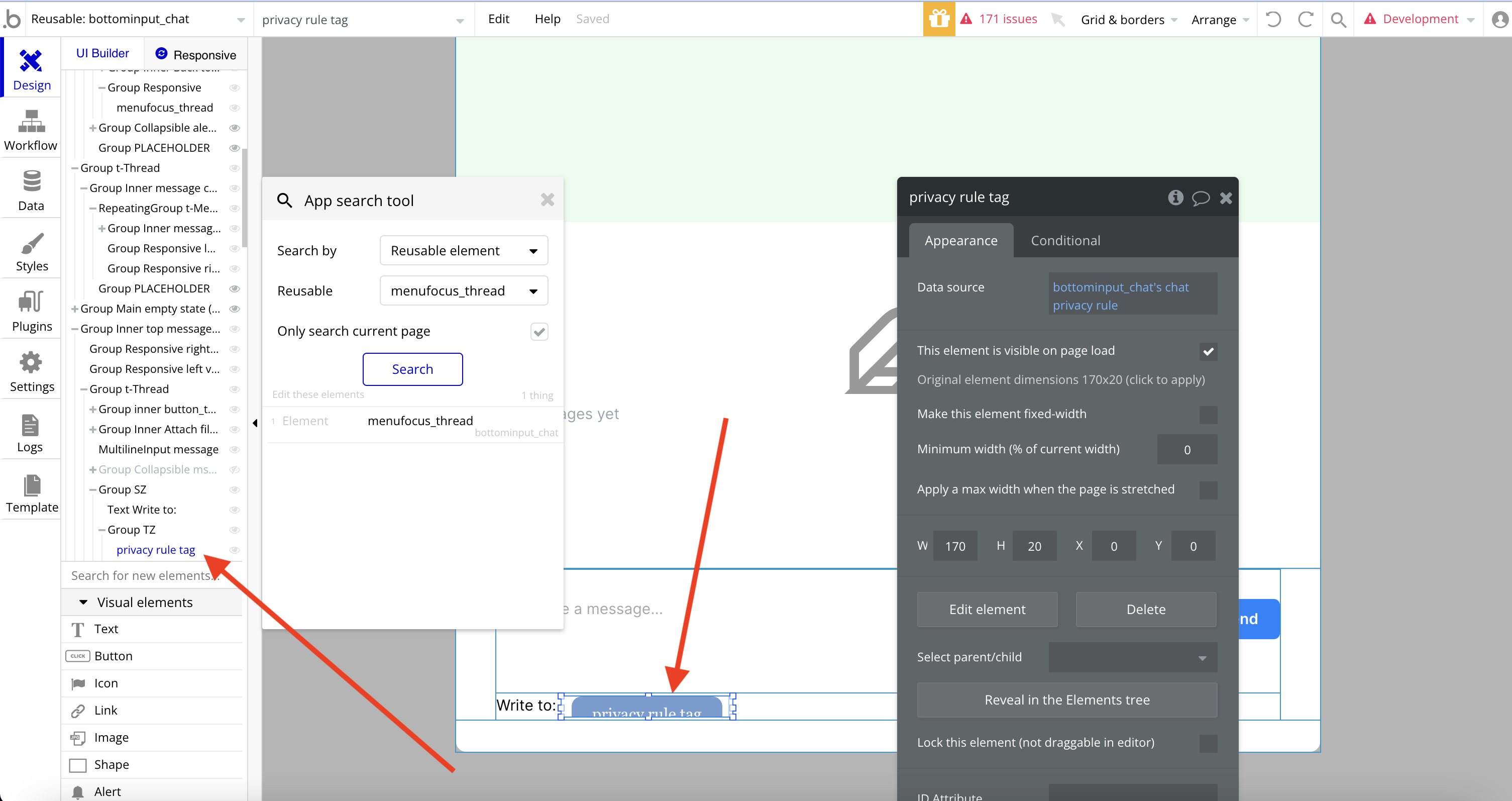
Task: Click the undo arrow icon
Action: coord(1272,20)
